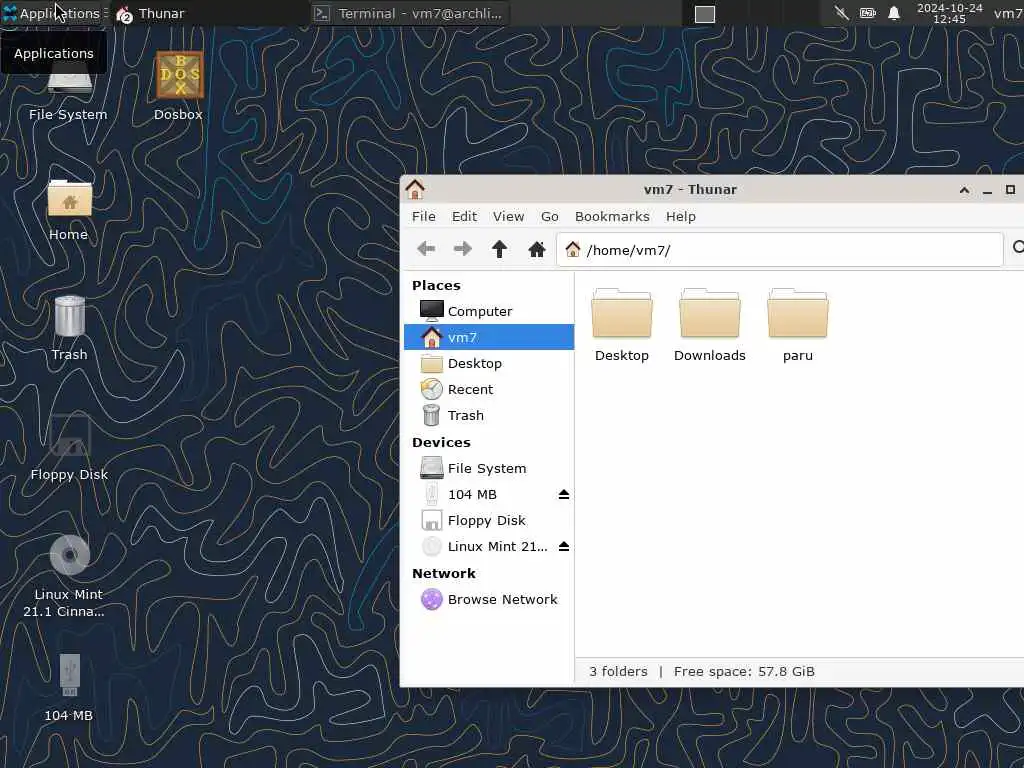Switch to the Terminal taskbar button
Image resolution: width=1024 pixels, height=768 pixels.
[409, 13]
